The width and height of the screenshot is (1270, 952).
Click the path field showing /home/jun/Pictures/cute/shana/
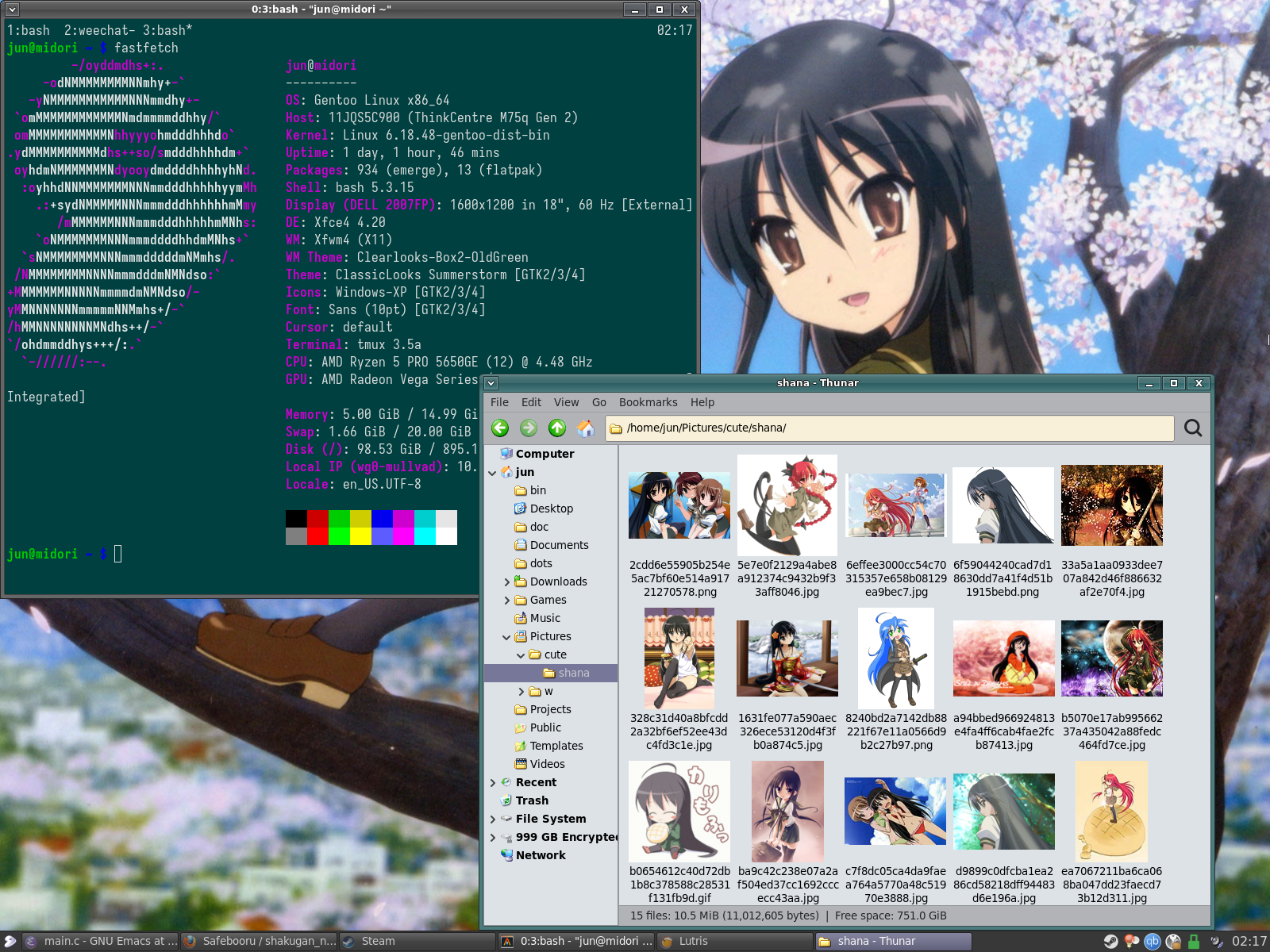tap(889, 428)
